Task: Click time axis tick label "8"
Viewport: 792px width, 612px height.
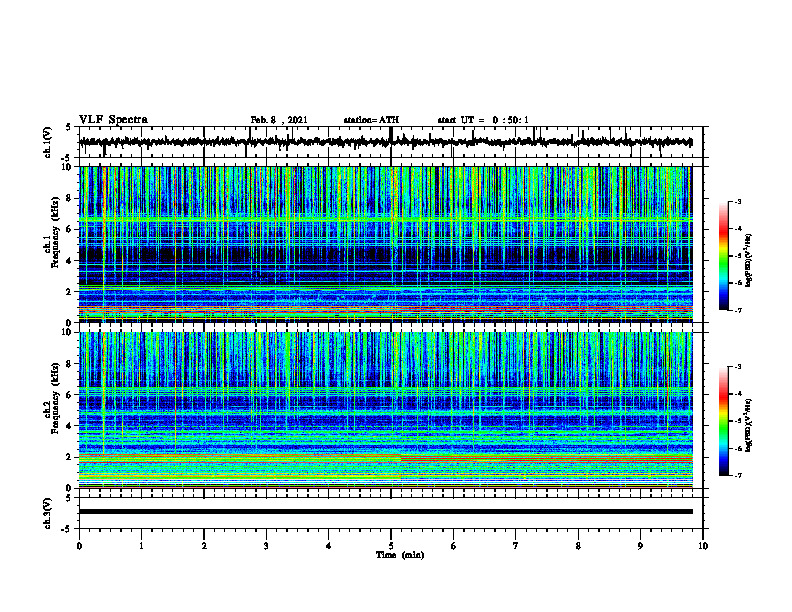Action: point(578,545)
